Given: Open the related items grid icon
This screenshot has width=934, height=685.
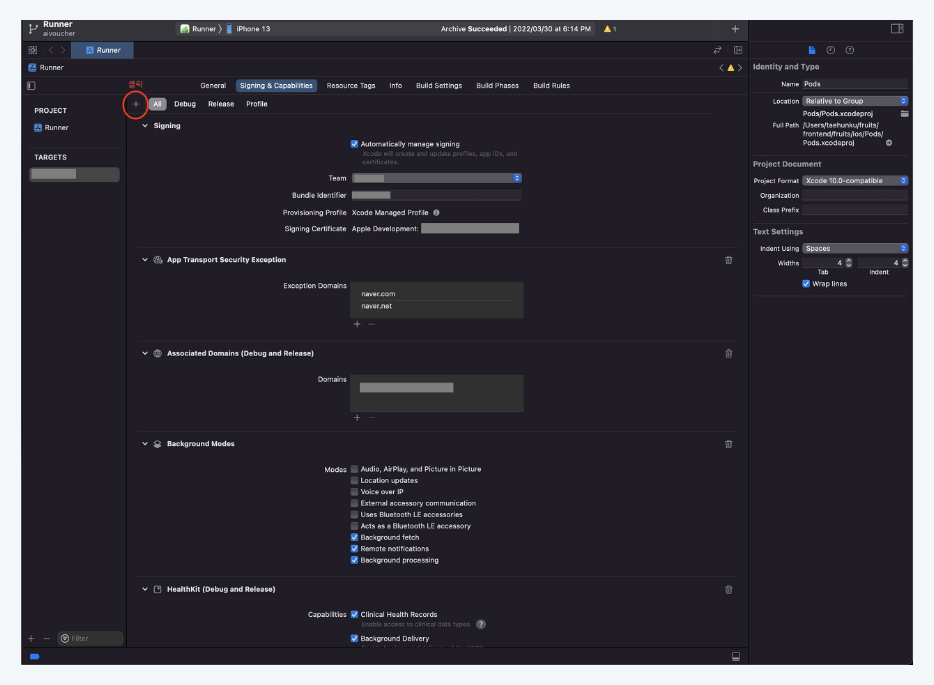Looking at the screenshot, I should pos(33,50).
